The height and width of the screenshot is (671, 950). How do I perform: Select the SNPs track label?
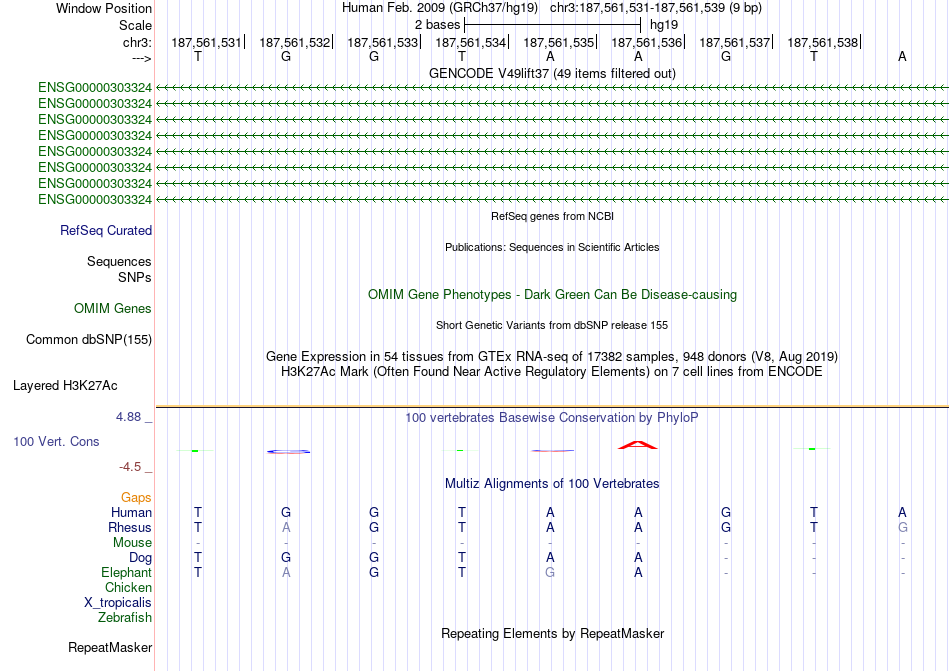point(135,277)
